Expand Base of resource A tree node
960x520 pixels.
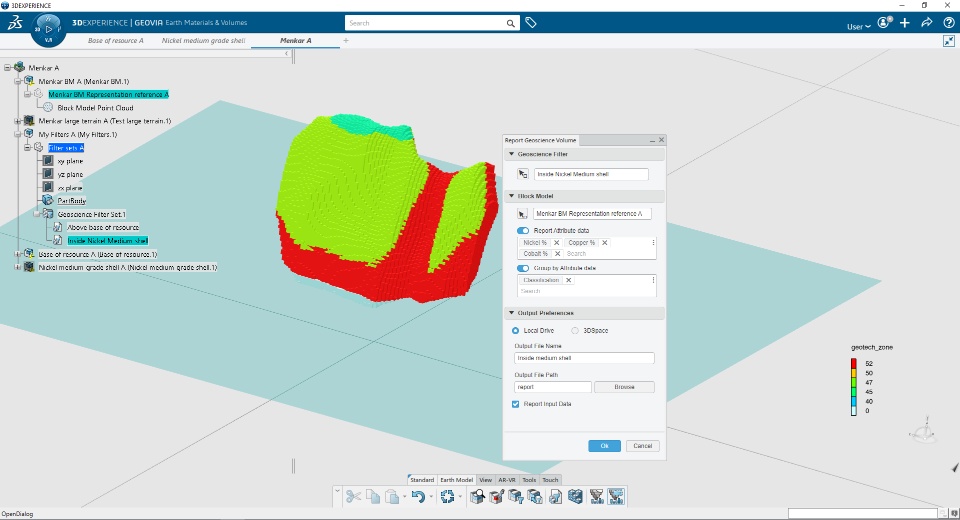(x=18, y=254)
